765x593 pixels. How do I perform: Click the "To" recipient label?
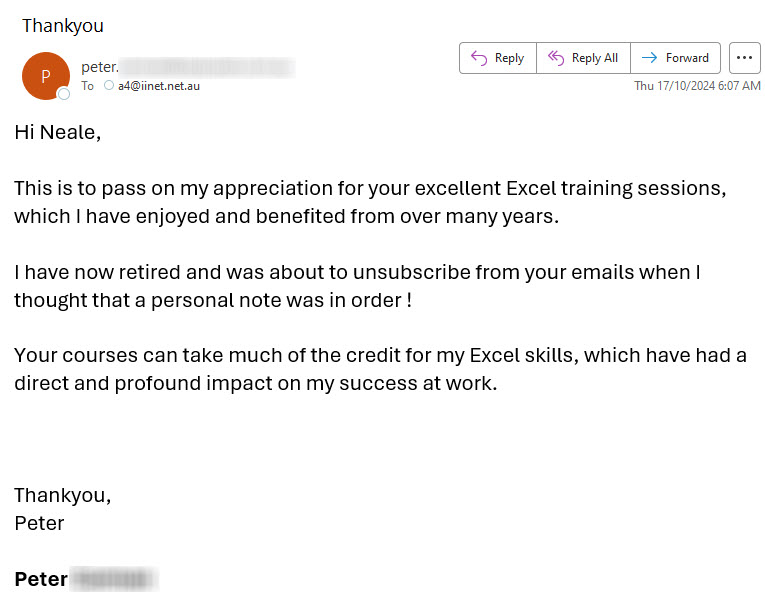88,86
